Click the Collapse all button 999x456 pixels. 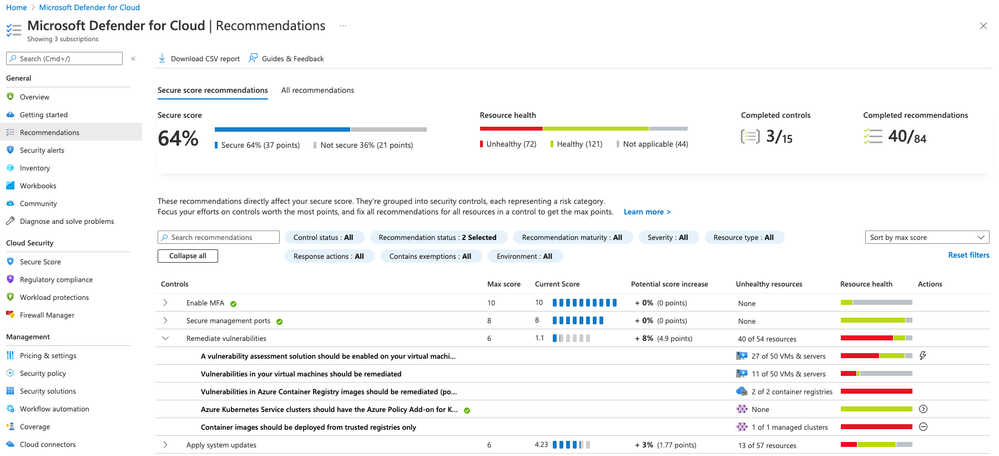187,256
